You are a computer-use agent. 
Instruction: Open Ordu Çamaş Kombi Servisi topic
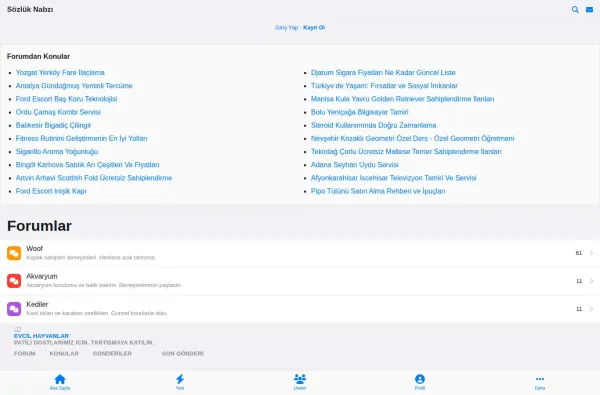point(58,112)
